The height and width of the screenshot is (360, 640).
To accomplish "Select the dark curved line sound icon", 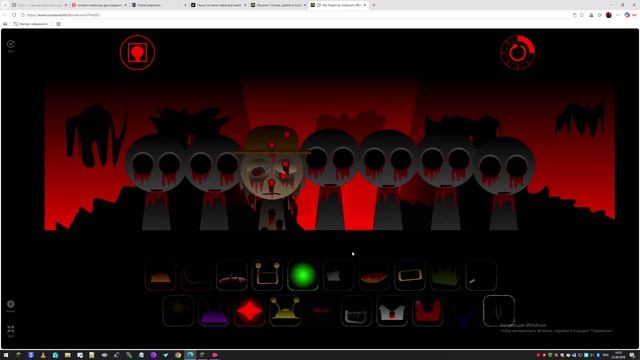I will tap(196, 276).
